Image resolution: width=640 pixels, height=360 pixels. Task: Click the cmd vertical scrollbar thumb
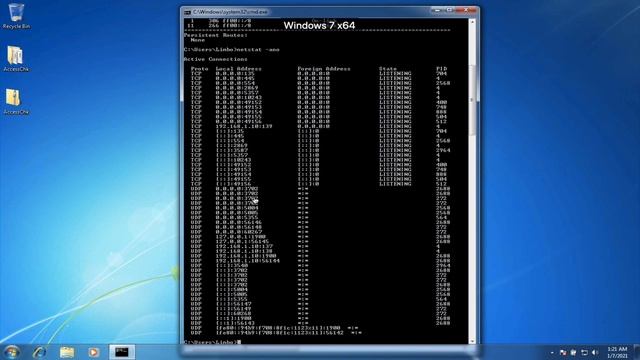tap(472, 100)
